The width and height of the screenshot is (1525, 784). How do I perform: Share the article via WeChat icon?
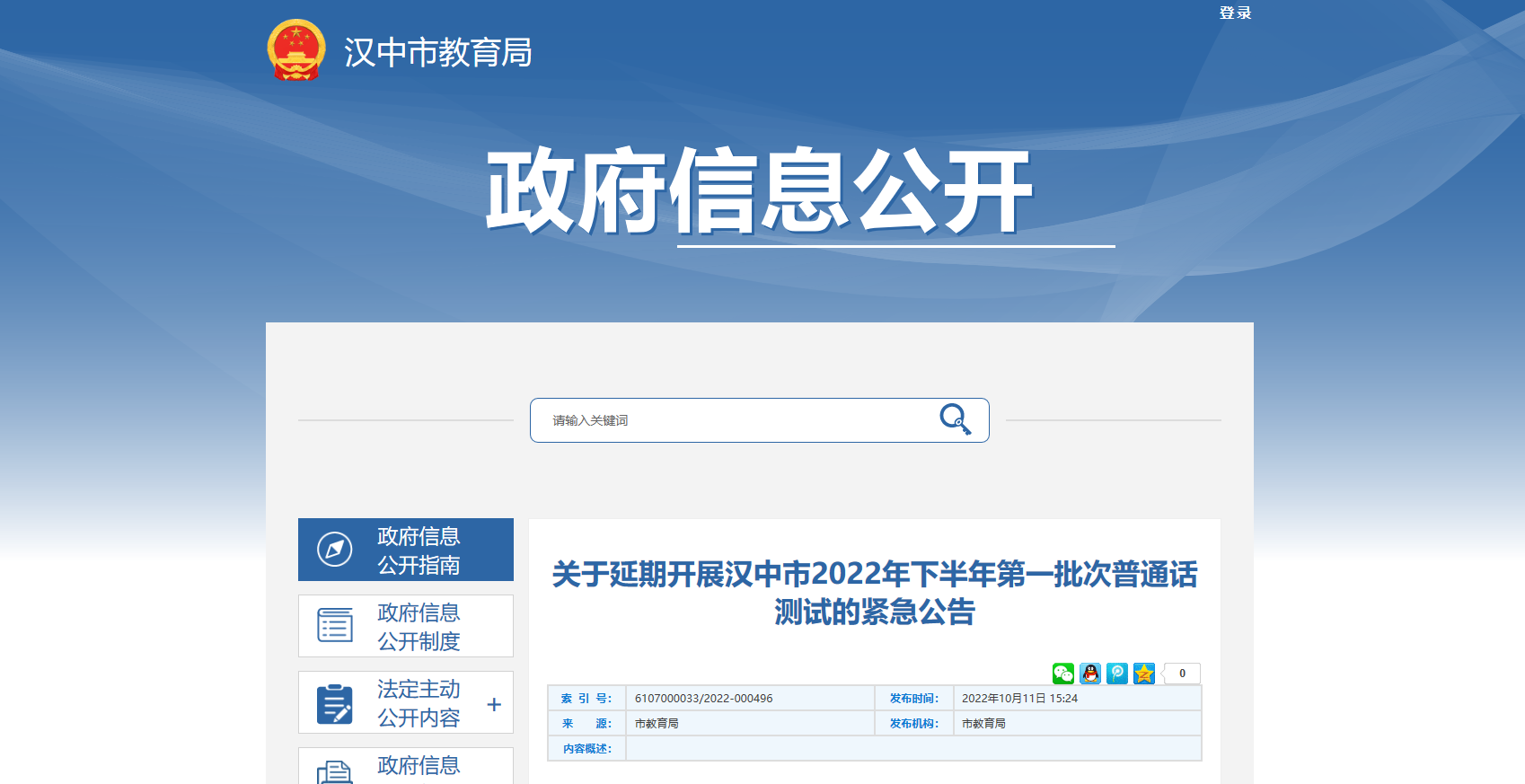[1063, 674]
